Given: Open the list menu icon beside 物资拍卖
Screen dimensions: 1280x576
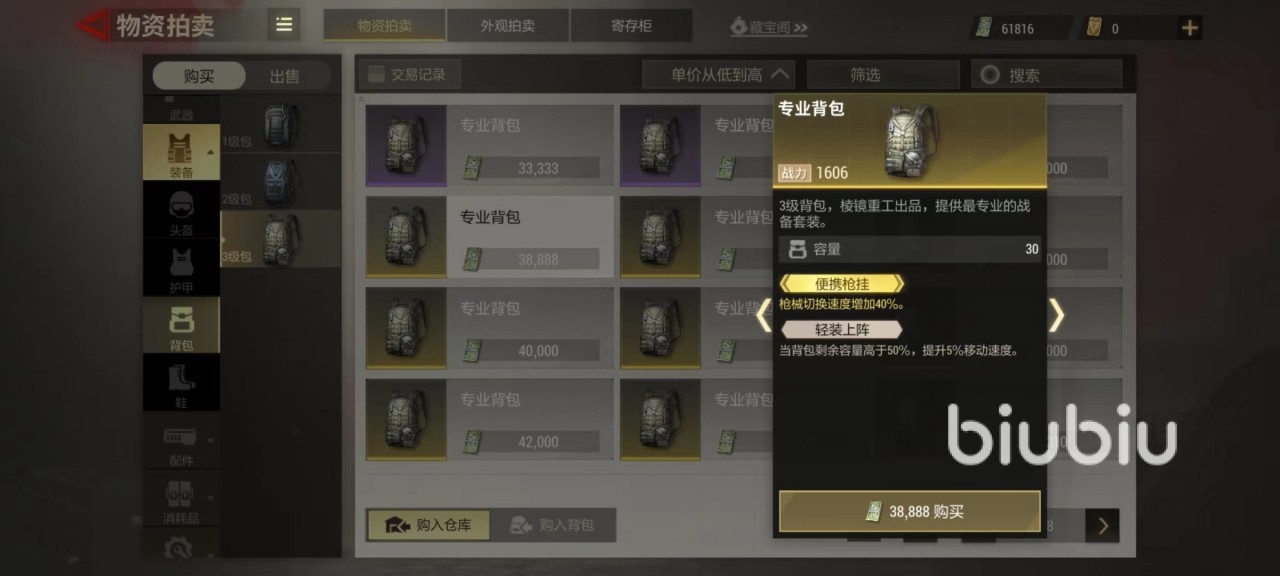Looking at the screenshot, I should 284,25.
